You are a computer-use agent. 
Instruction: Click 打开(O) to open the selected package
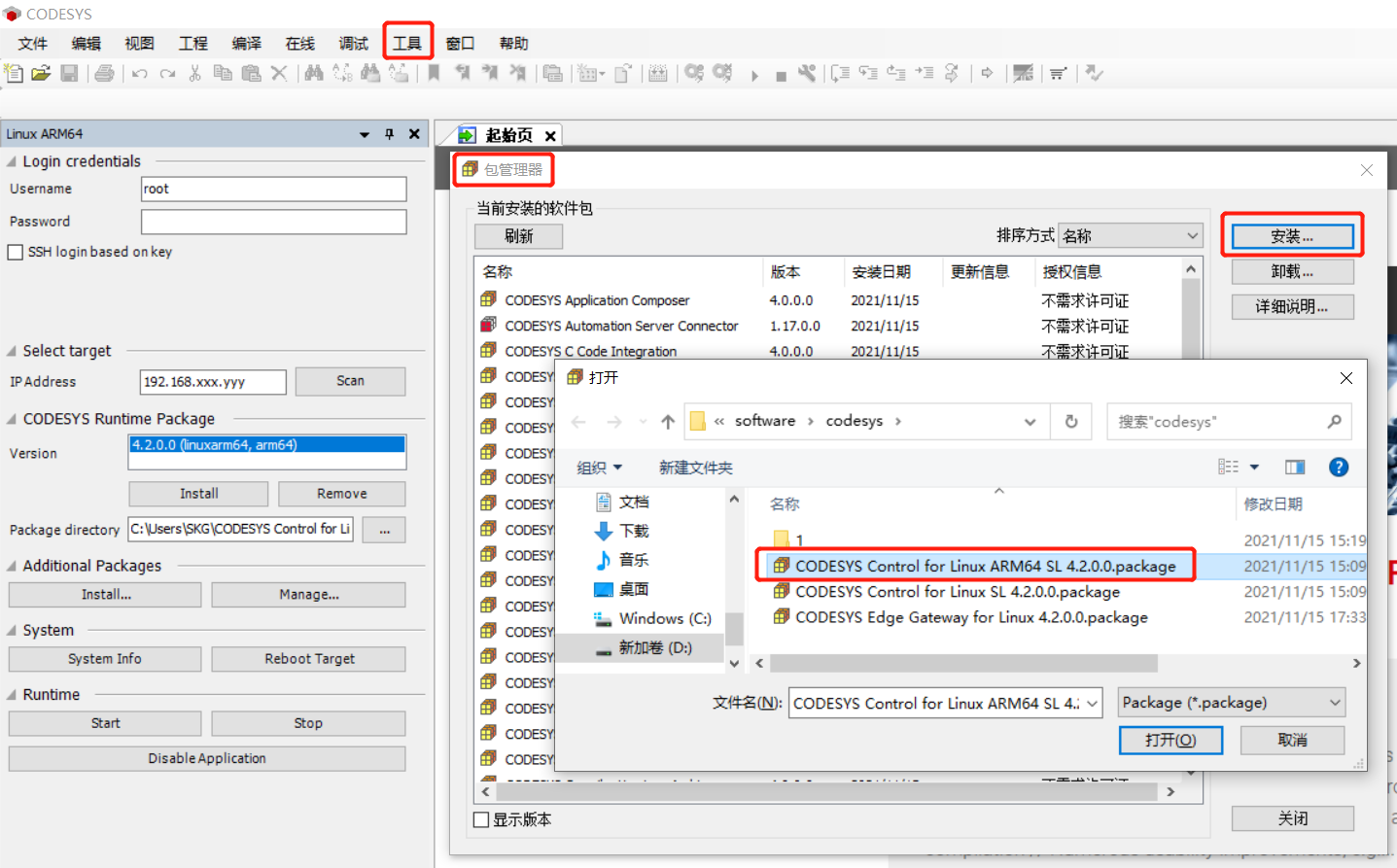(1170, 740)
